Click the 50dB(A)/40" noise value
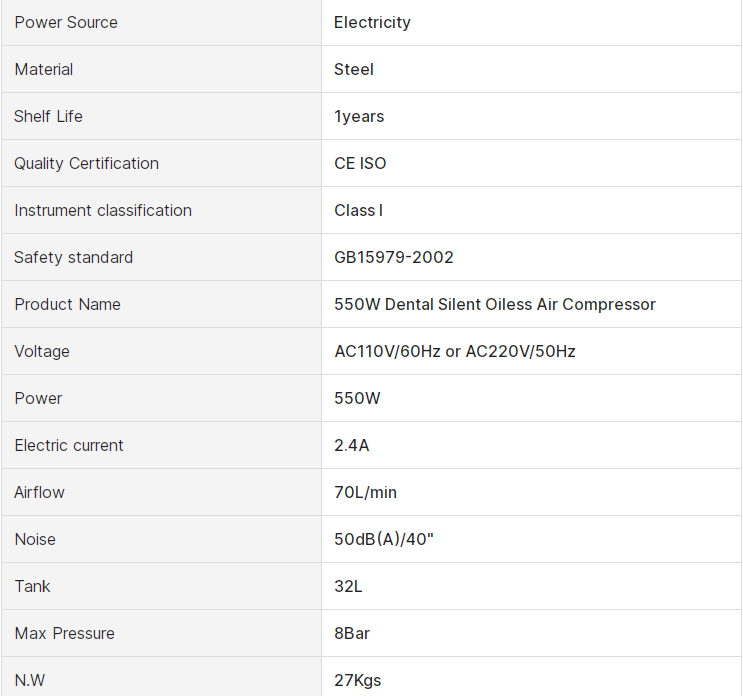Viewport: 743px width, 696px height. coord(384,539)
